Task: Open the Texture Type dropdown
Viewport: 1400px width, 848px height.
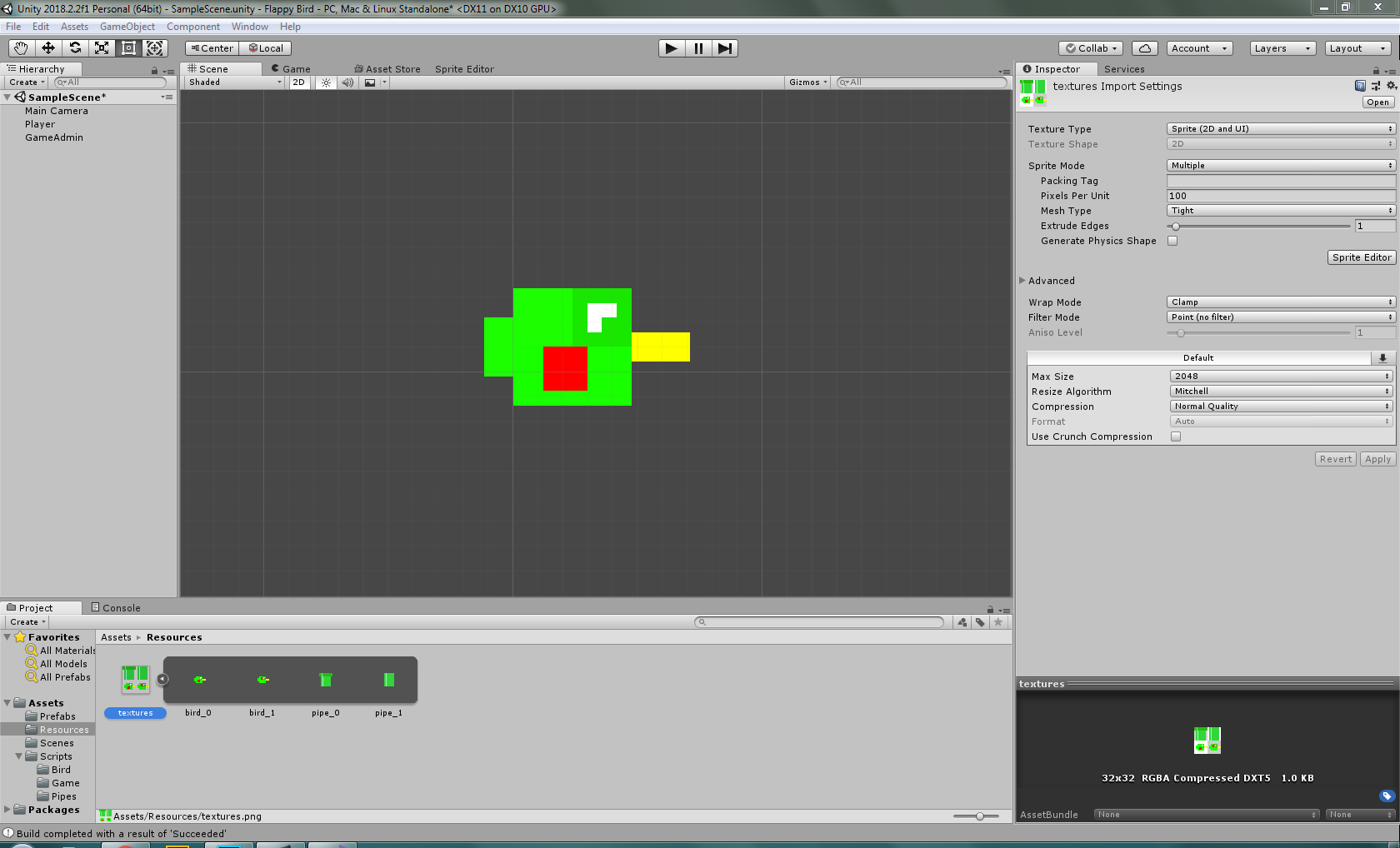Action: [x=1280, y=128]
